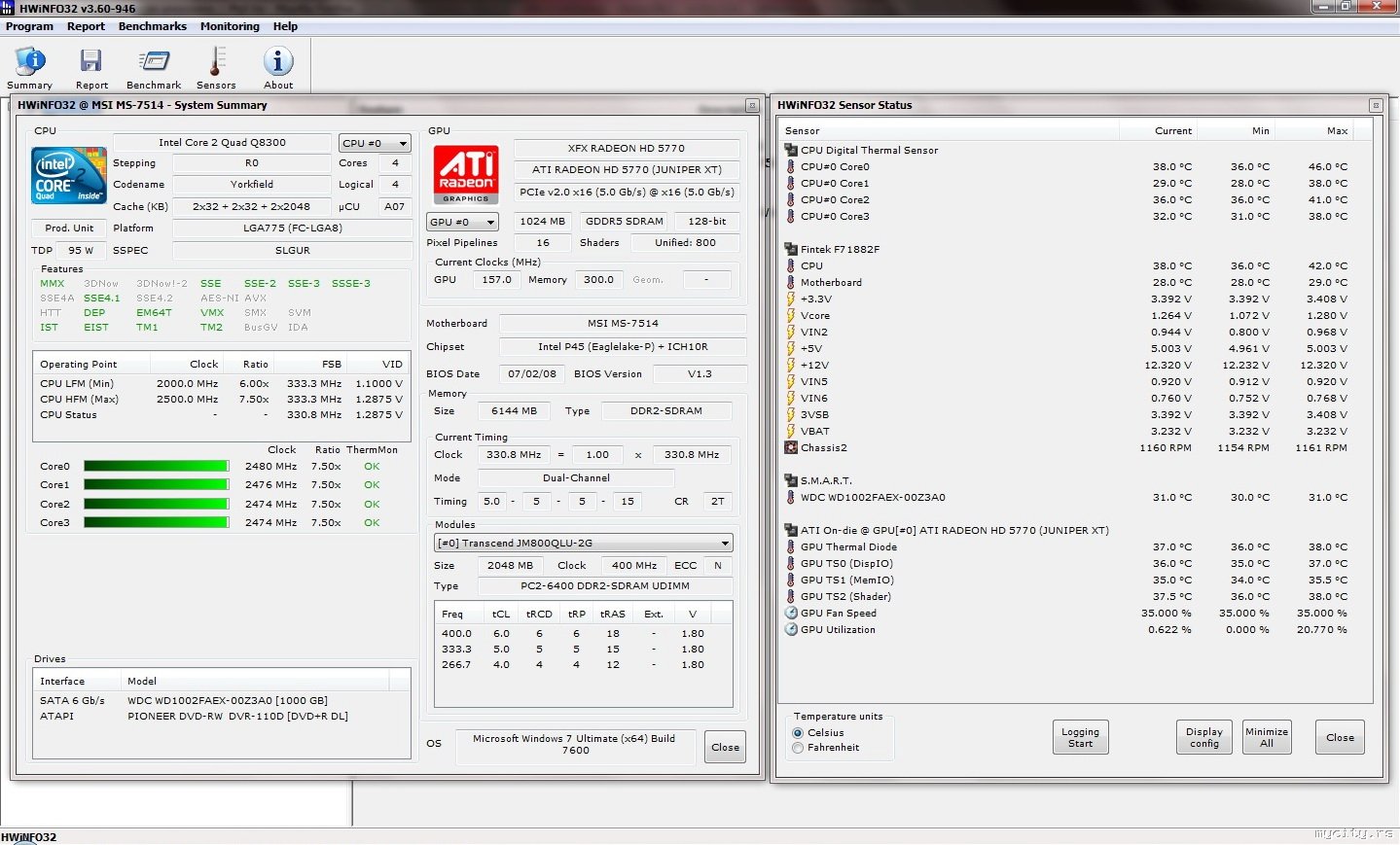The height and width of the screenshot is (845, 1400).
Task: Select the Fahrenheit temperature unit
Action: 799,748
